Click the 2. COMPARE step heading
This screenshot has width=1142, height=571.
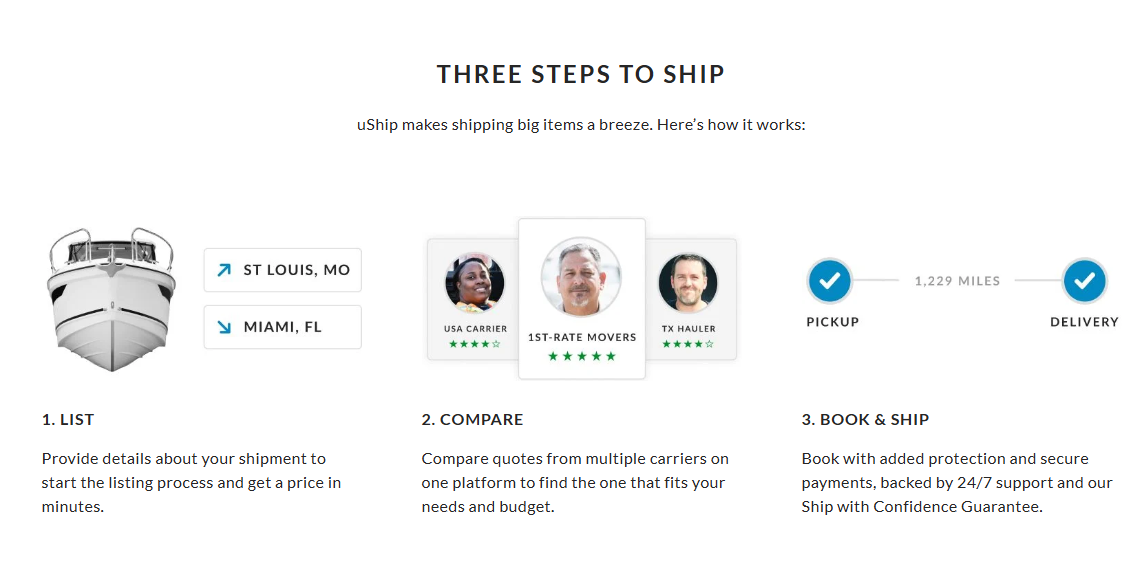(x=472, y=420)
